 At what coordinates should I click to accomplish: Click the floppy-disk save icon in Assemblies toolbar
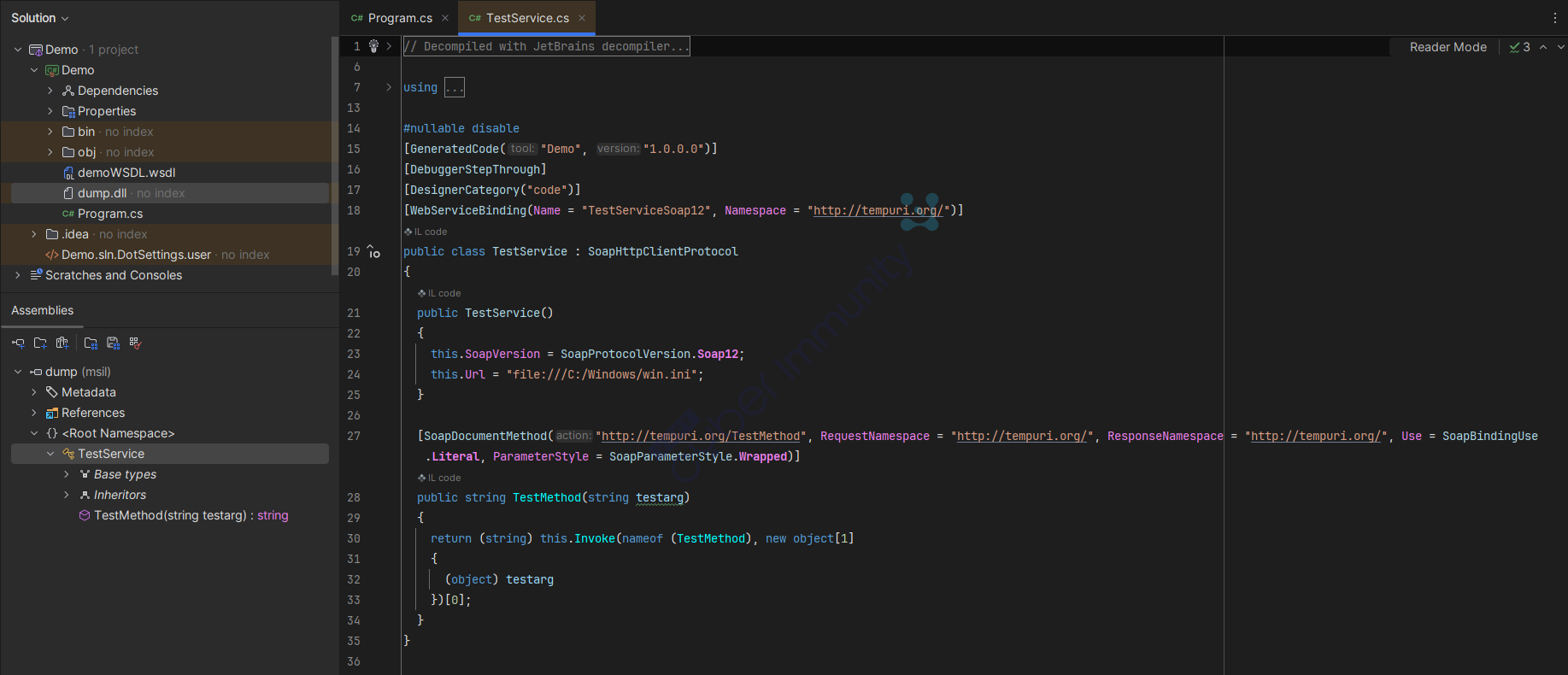tap(113, 343)
